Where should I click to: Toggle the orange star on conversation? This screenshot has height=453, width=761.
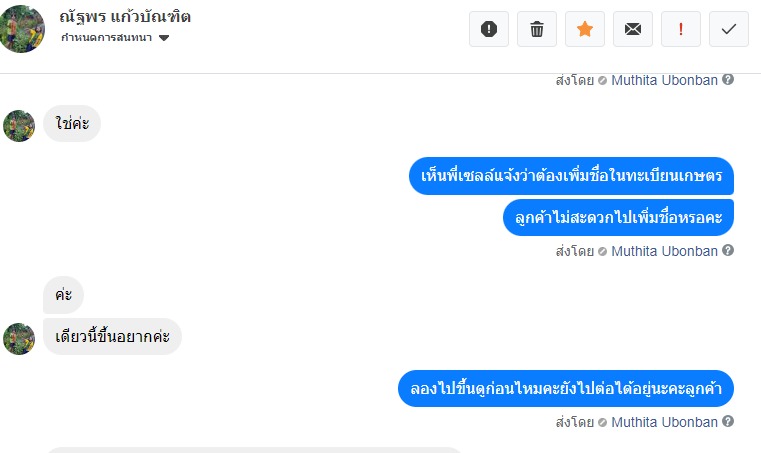pyautogui.click(x=585, y=29)
